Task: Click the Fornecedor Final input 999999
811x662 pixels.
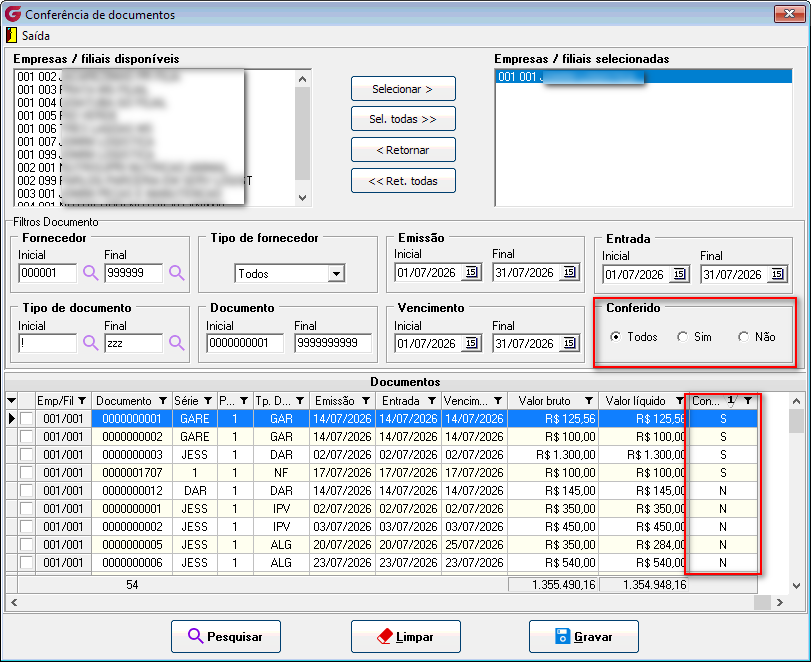Action: pyautogui.click(x=133, y=273)
